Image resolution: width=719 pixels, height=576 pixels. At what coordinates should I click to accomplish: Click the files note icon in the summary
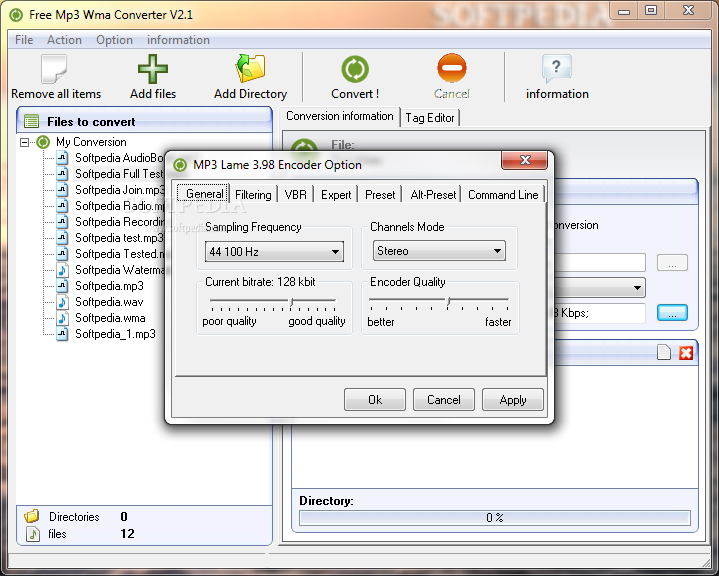coord(33,534)
